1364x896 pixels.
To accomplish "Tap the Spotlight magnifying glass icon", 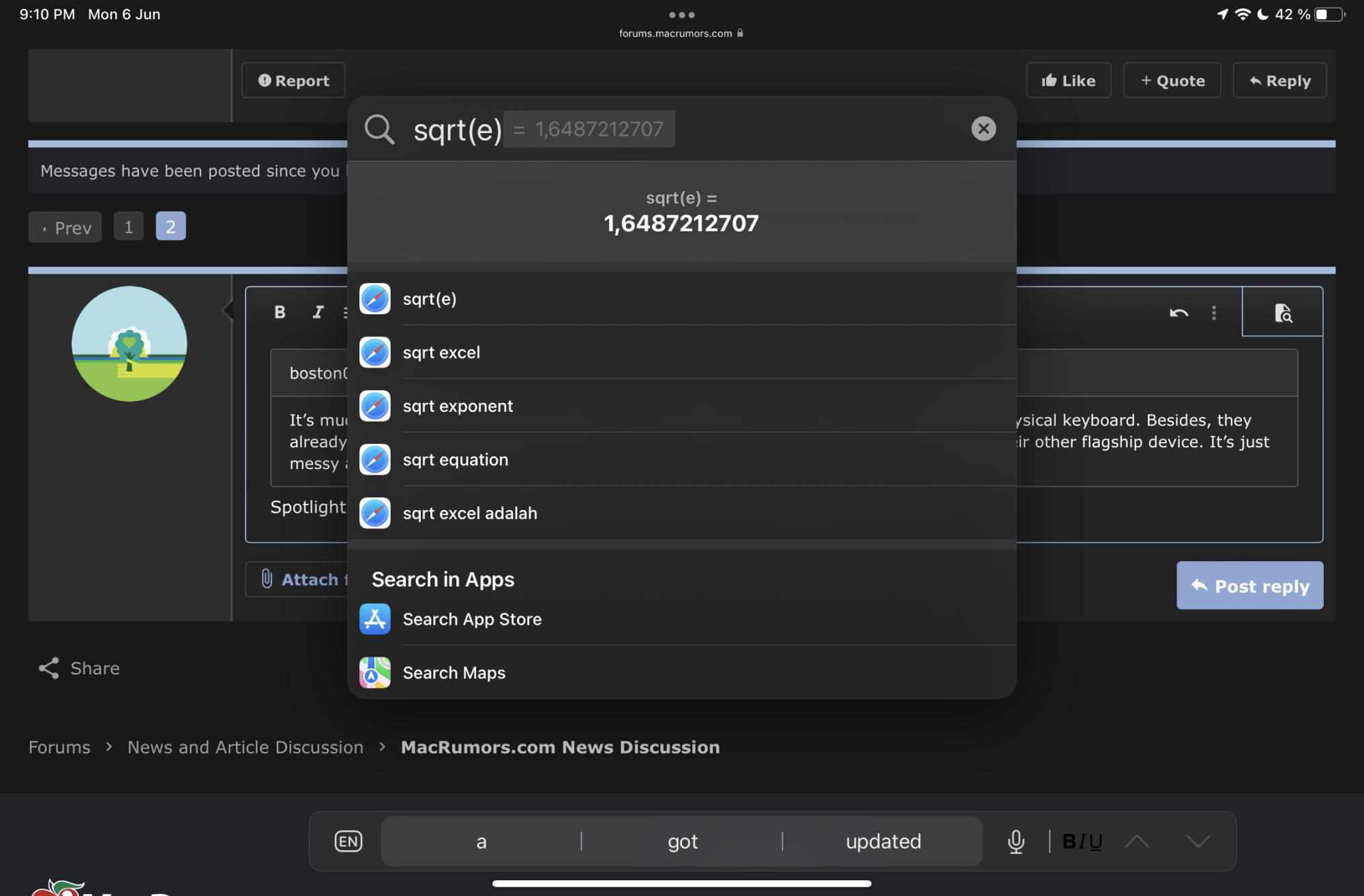I will click(x=379, y=129).
